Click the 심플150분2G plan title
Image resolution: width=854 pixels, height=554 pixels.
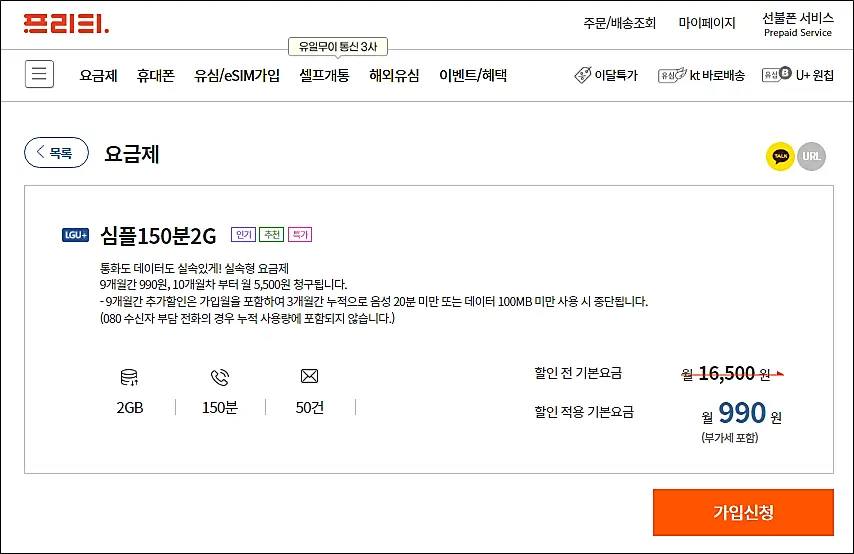point(158,235)
